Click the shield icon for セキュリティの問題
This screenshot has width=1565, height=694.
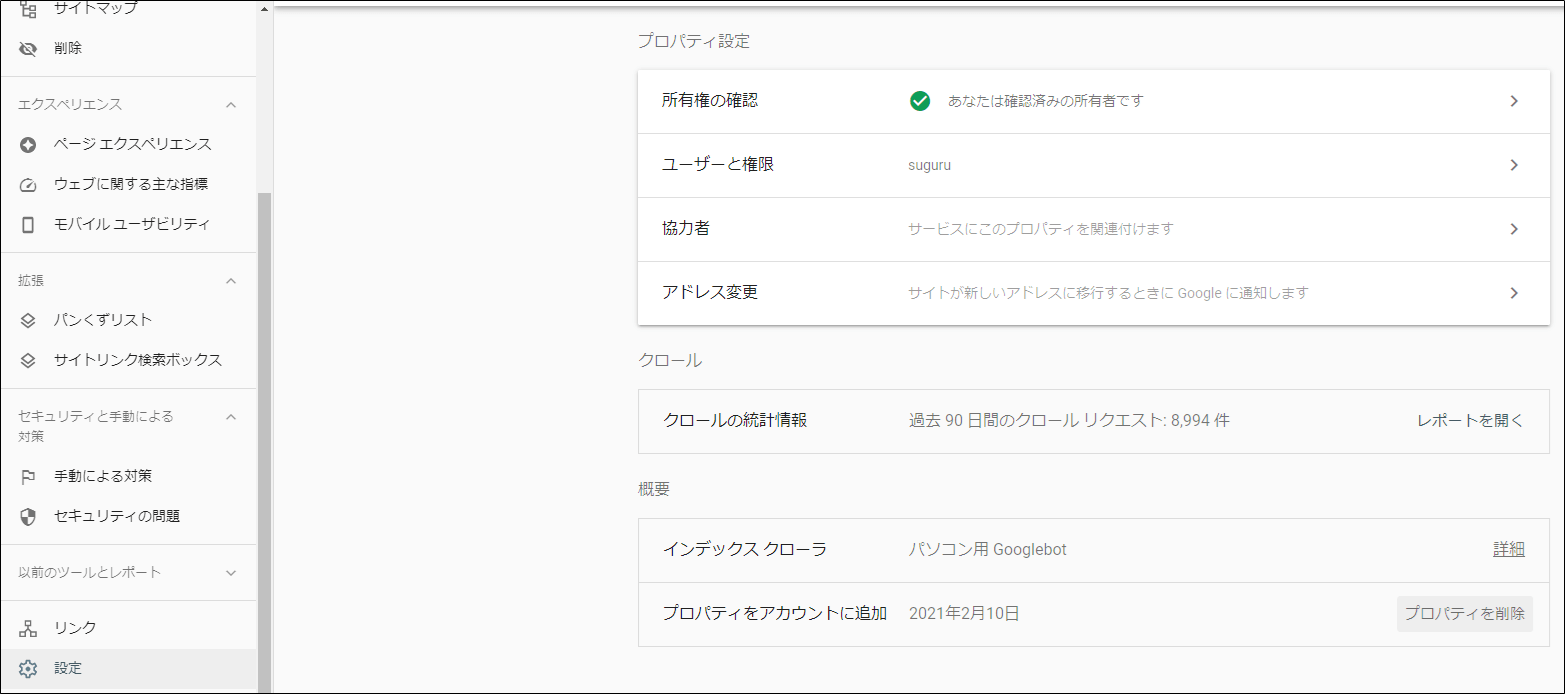[x=28, y=516]
